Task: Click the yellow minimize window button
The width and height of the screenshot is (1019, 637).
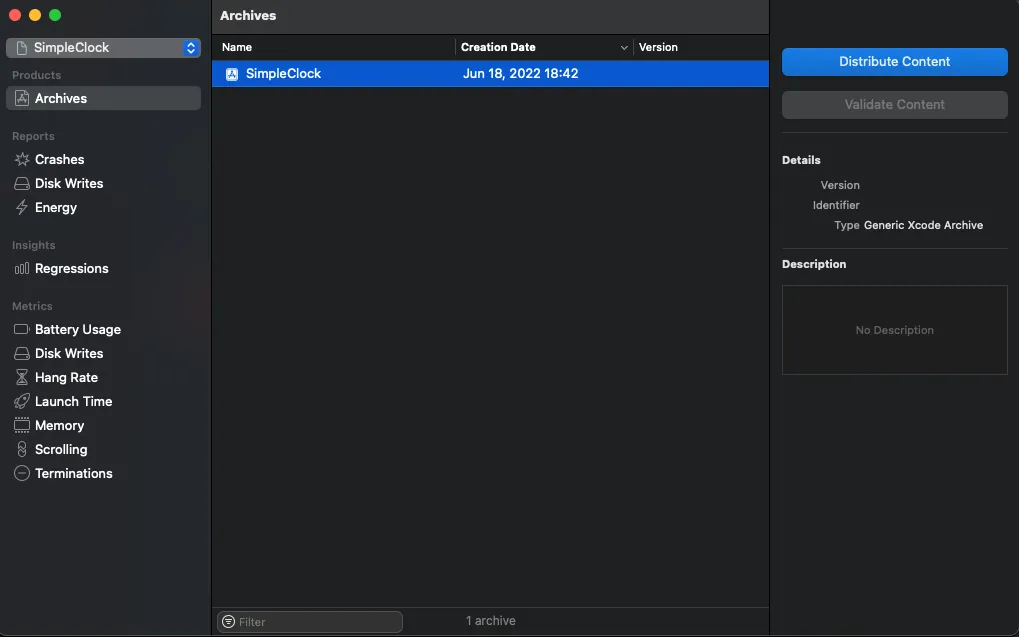Action: pyautogui.click(x=35, y=15)
